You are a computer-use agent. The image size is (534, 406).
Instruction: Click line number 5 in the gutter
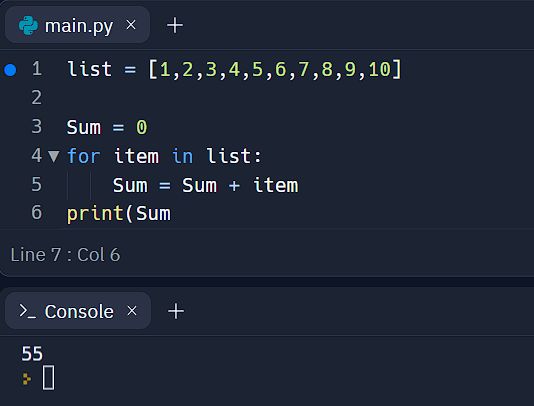(x=36, y=185)
